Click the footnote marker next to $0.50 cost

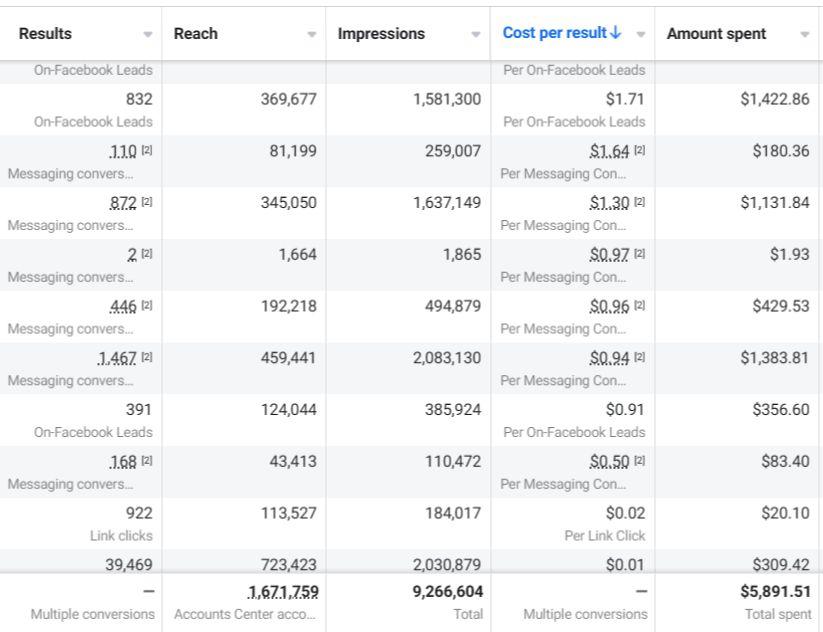point(640,463)
